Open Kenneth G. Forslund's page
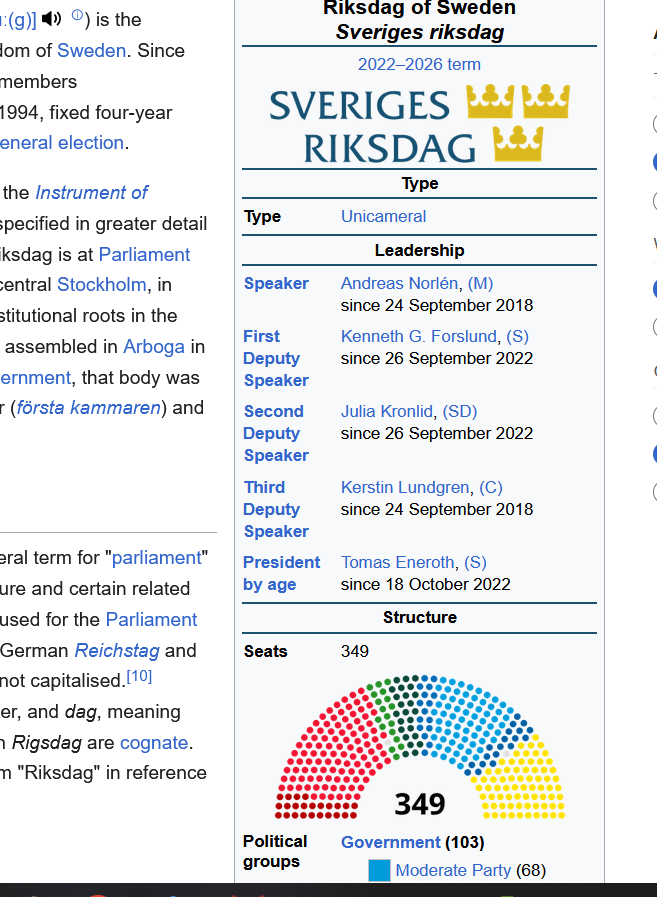 point(419,336)
